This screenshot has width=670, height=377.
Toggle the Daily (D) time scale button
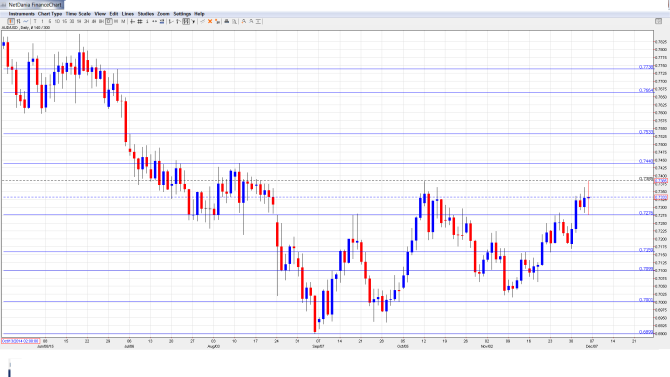click(109, 21)
